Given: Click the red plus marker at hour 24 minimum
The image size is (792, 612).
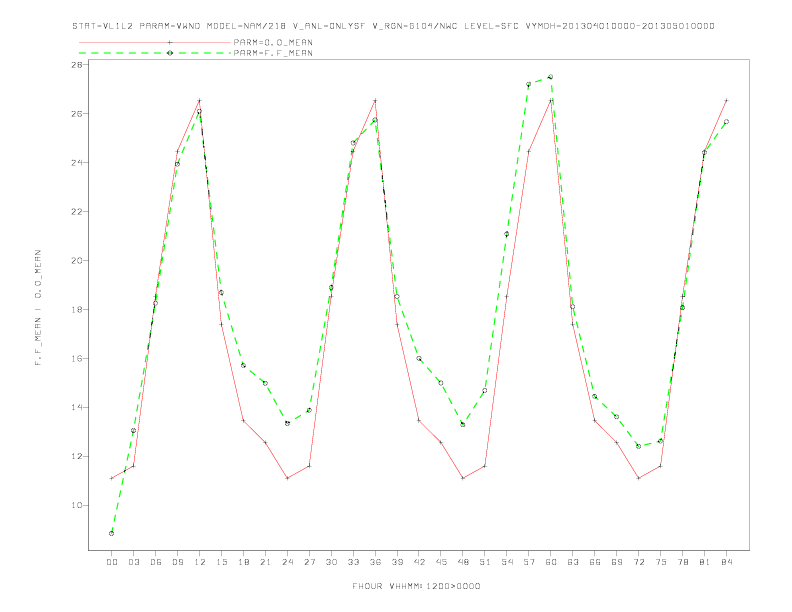Looking at the screenshot, I should click(x=287, y=478).
